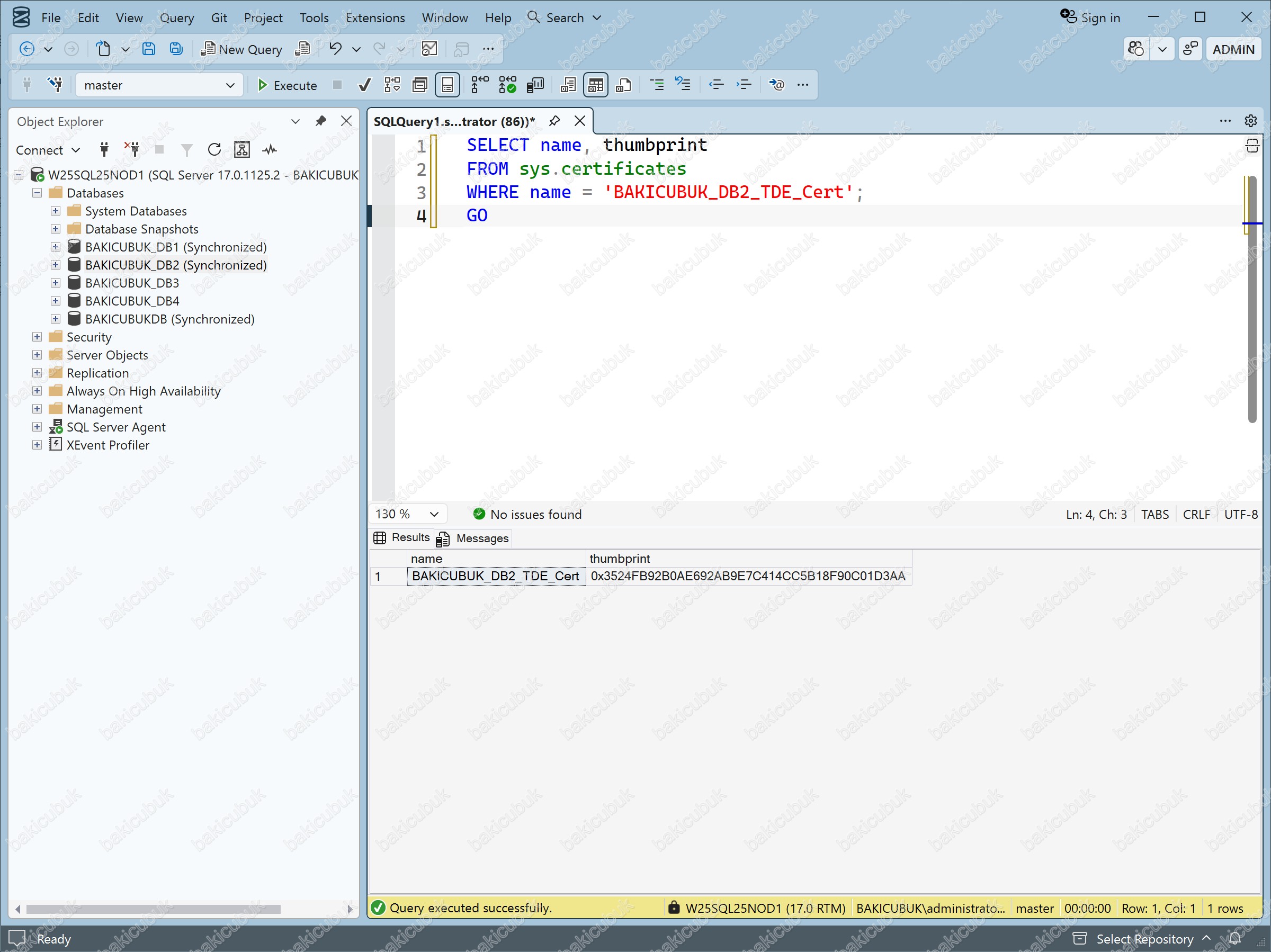1271x952 pixels.
Task: Navigate backward with the back arrow icon
Action: click(x=26, y=49)
